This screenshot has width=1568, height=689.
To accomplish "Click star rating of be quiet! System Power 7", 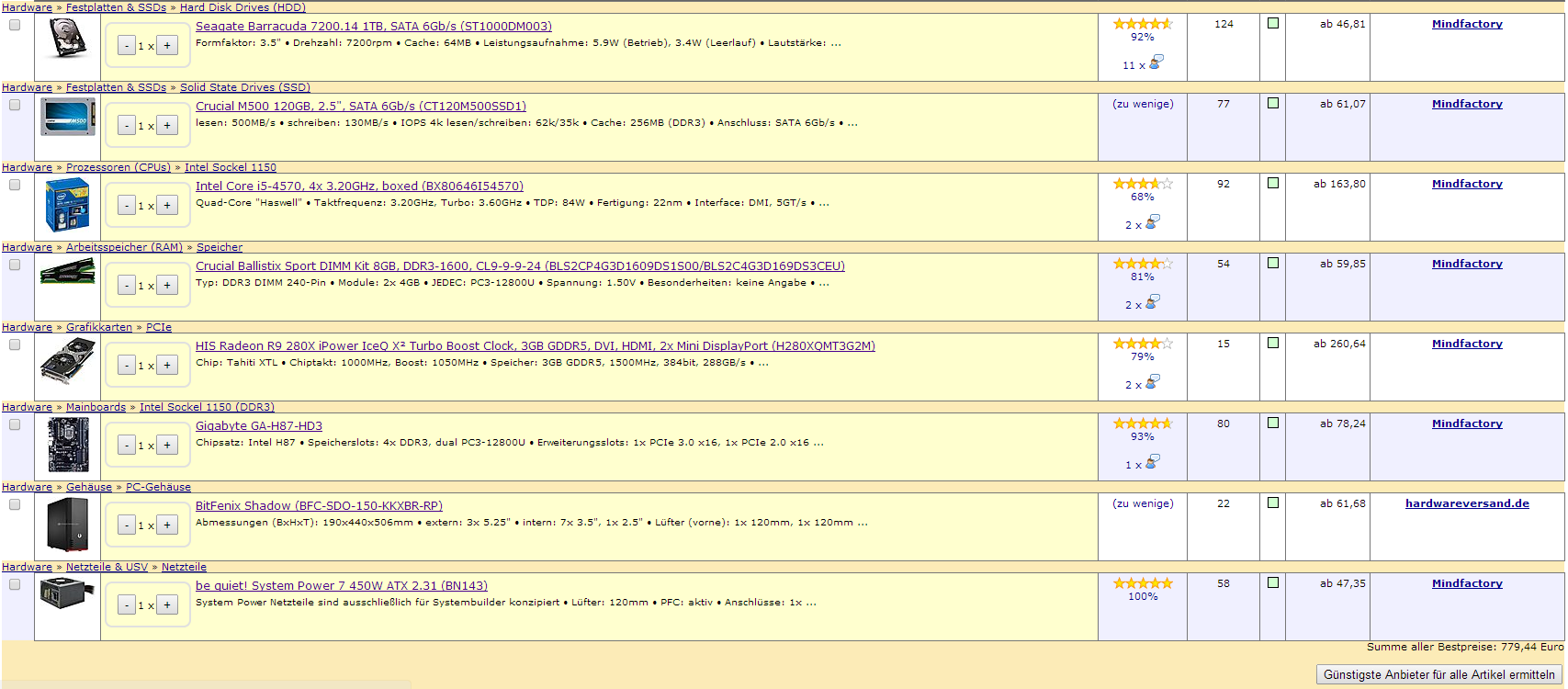I will coord(1143,583).
